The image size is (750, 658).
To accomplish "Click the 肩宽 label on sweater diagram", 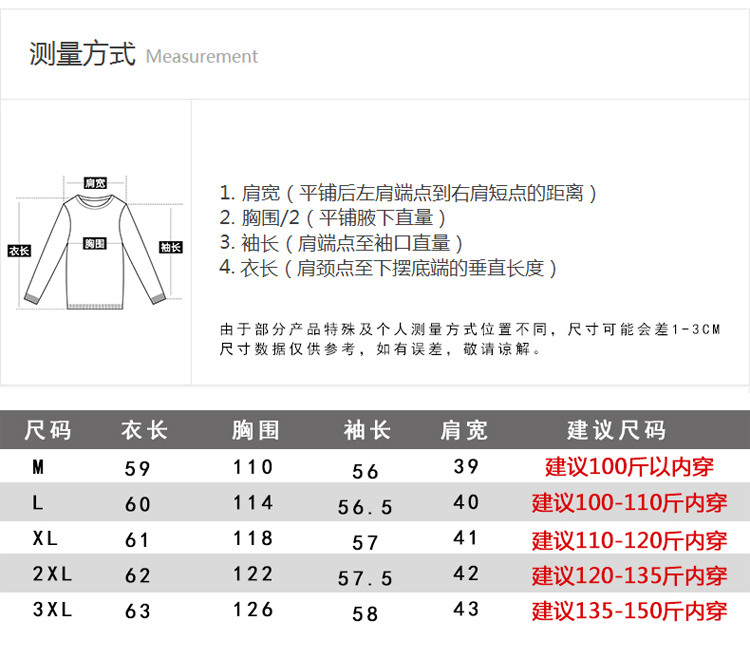I will pyautogui.click(x=95, y=183).
